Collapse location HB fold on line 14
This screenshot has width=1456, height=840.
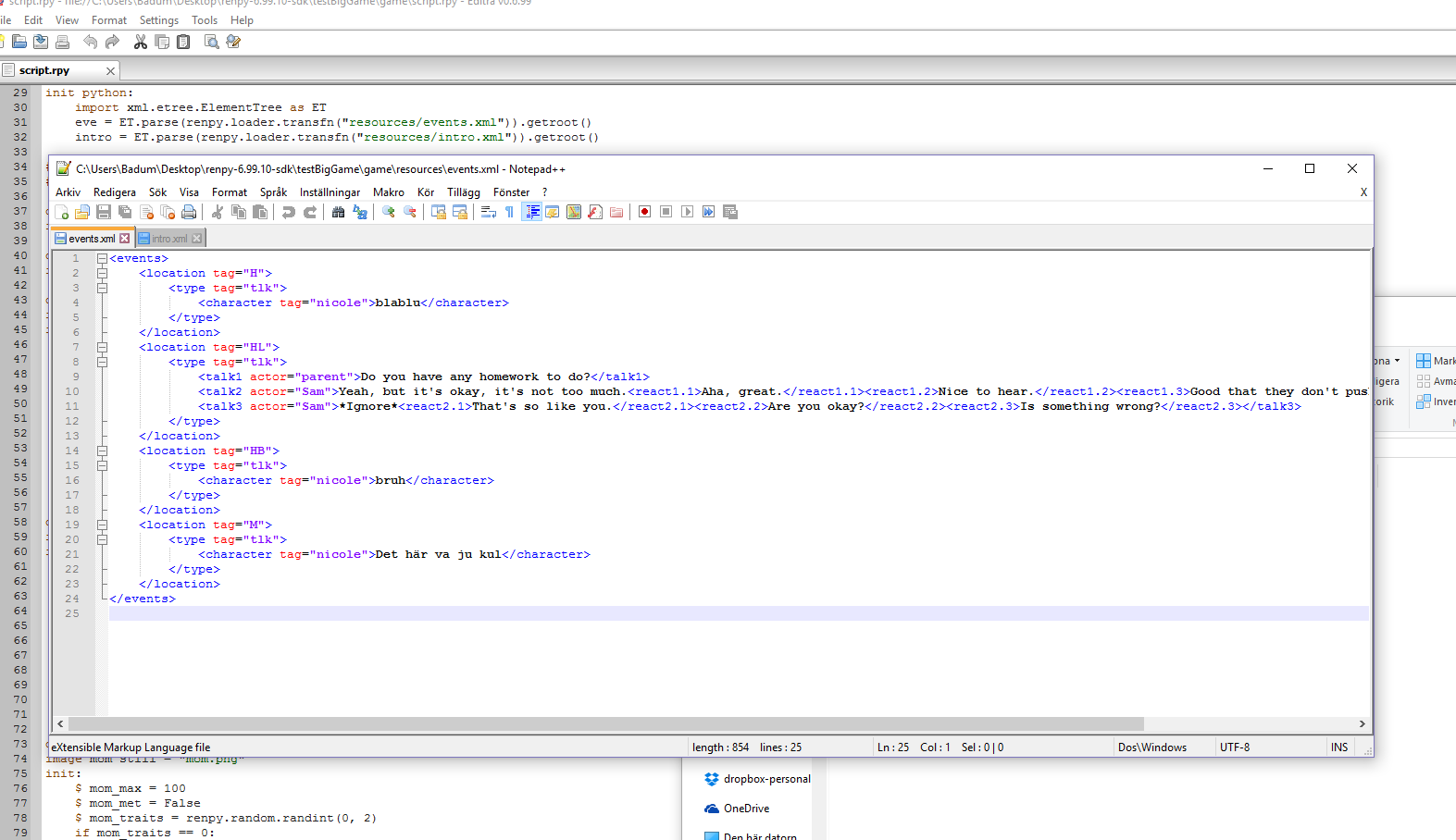click(102, 451)
